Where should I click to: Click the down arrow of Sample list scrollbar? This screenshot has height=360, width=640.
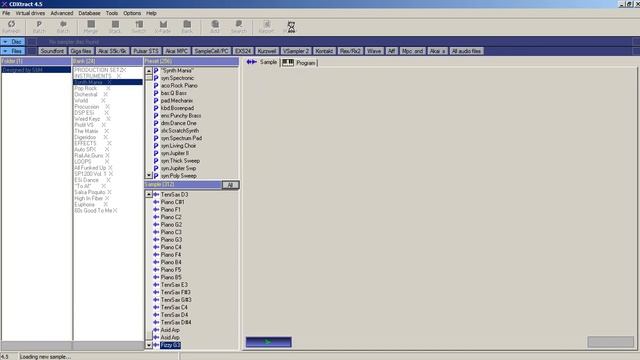click(x=149, y=345)
